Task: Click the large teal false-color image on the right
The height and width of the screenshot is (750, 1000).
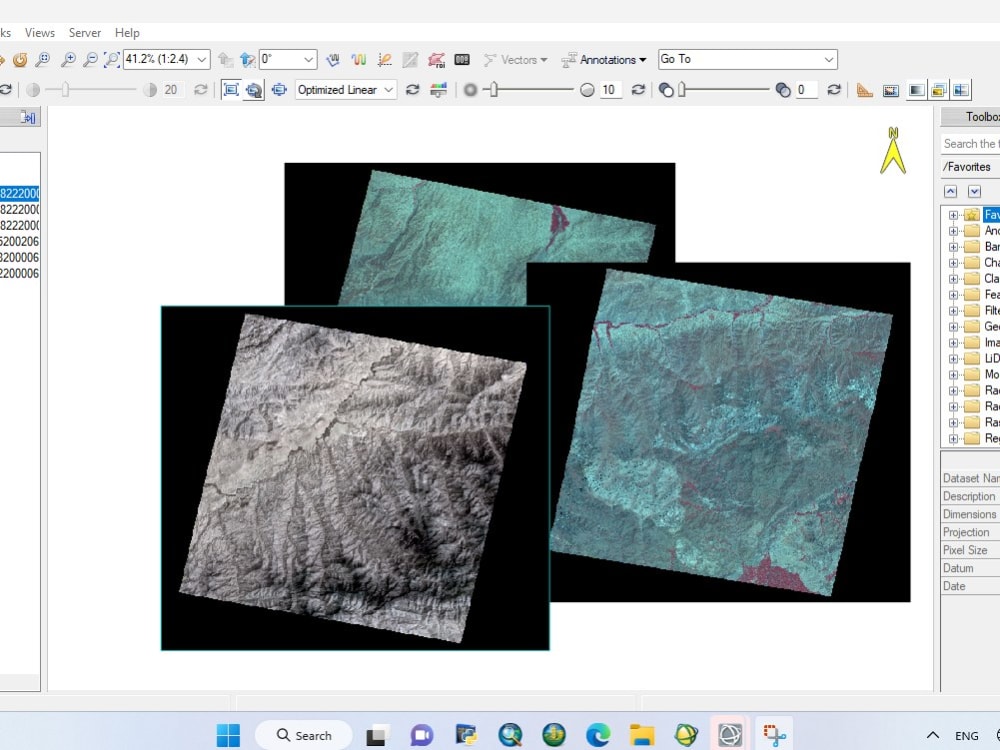Action: point(721,434)
